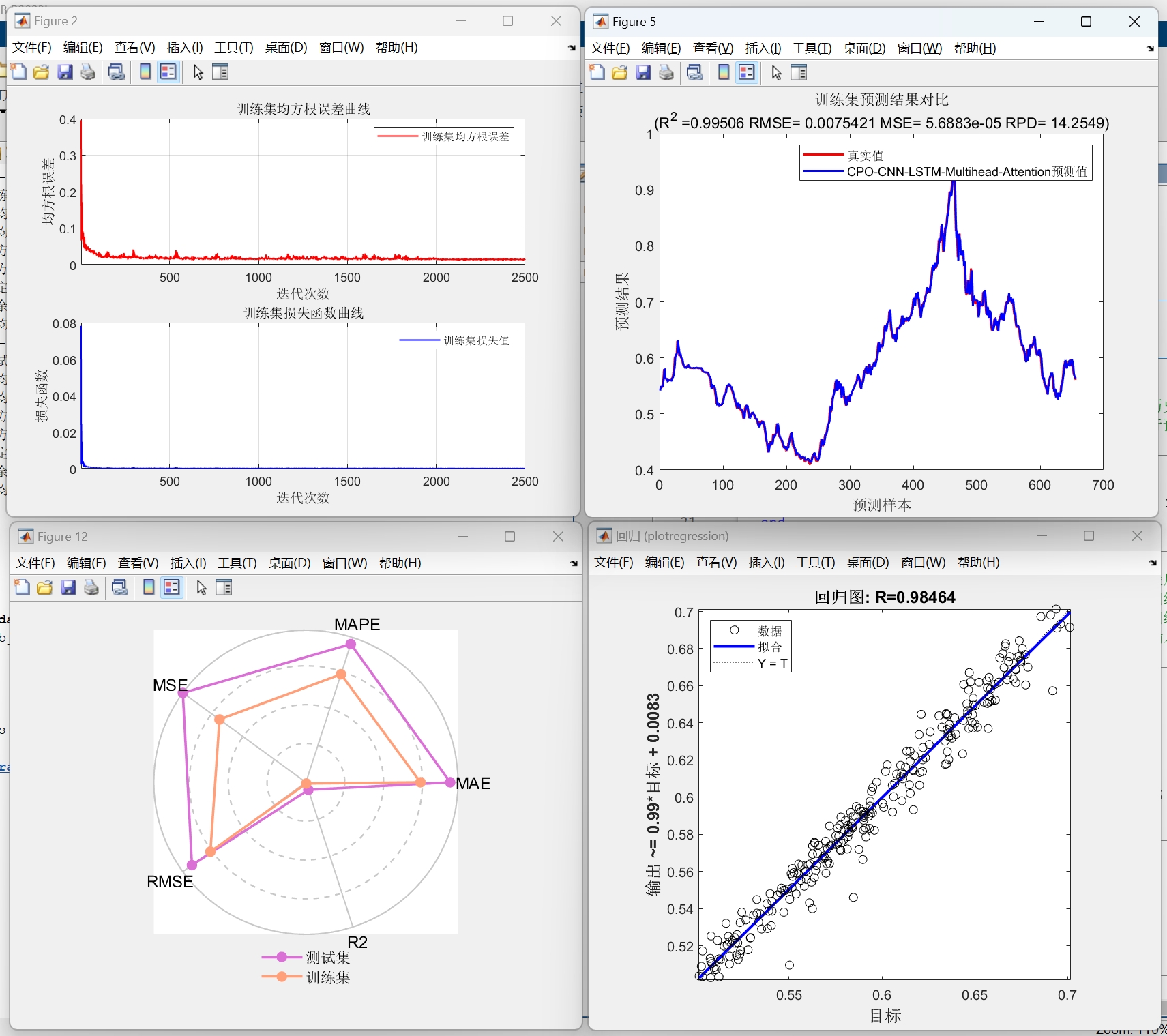Open 桌面(D) menu in Figure 12
The image size is (1167, 1036).
pos(289,563)
